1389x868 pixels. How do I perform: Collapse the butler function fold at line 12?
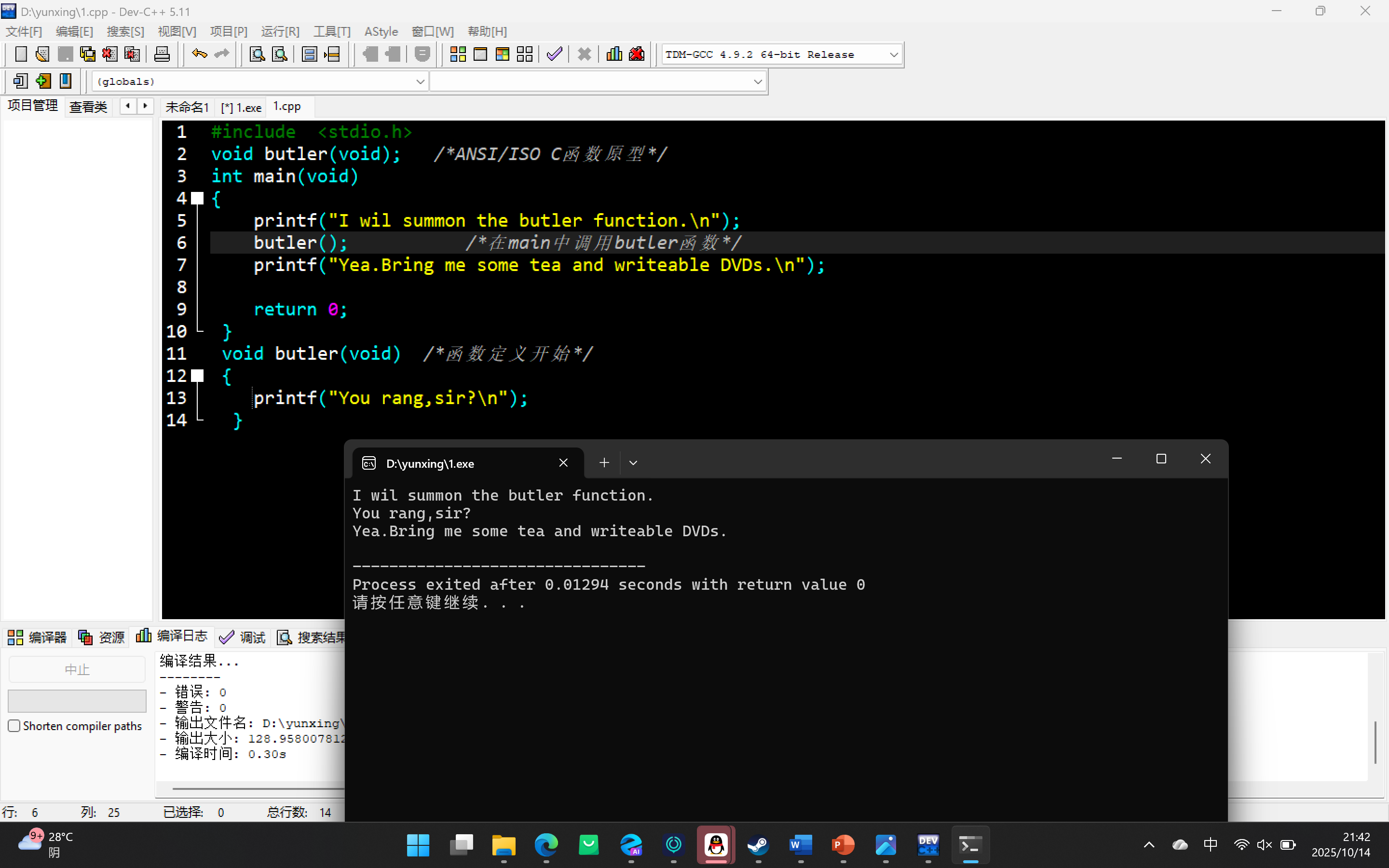tap(197, 376)
